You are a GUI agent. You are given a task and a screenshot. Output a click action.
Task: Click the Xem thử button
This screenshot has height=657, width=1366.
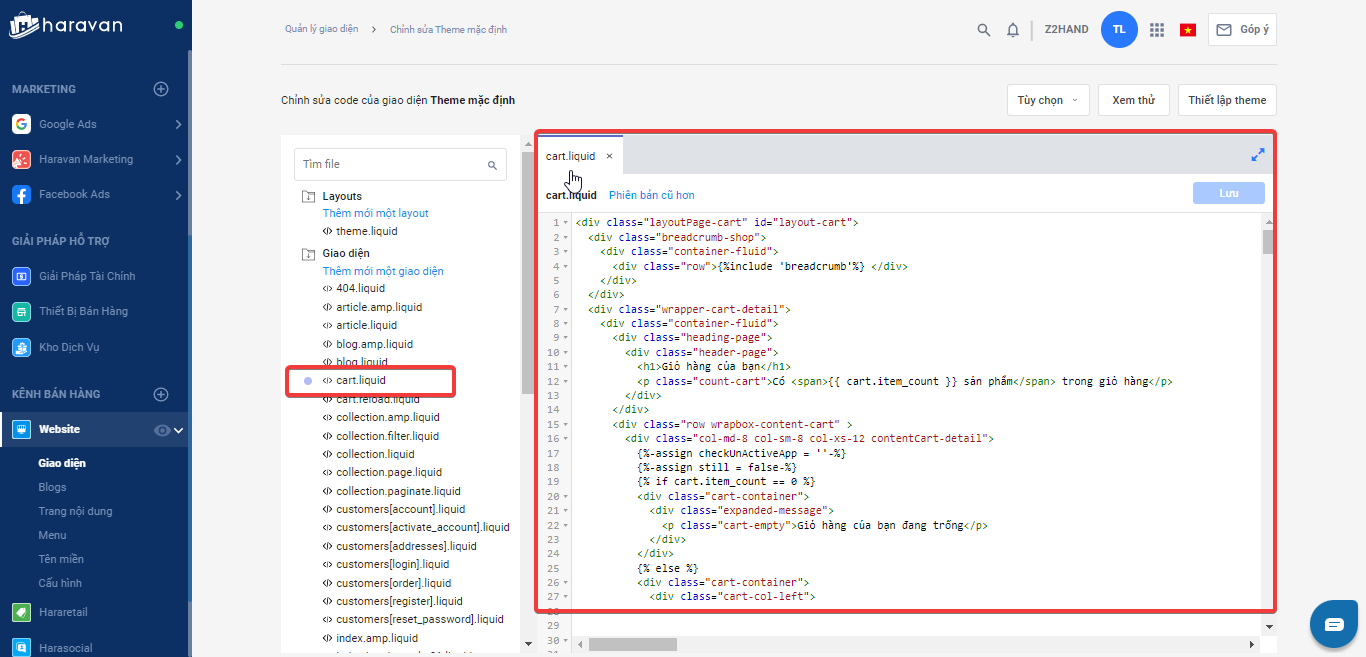(1133, 100)
